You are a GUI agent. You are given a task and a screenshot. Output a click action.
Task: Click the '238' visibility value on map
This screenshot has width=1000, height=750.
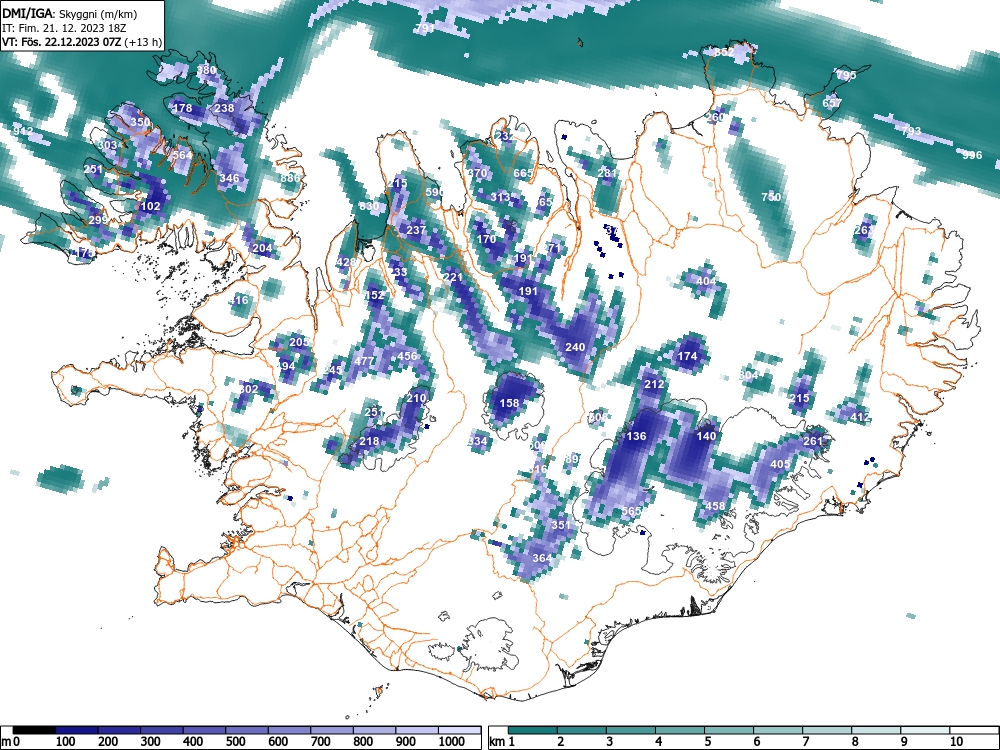pyautogui.click(x=224, y=108)
